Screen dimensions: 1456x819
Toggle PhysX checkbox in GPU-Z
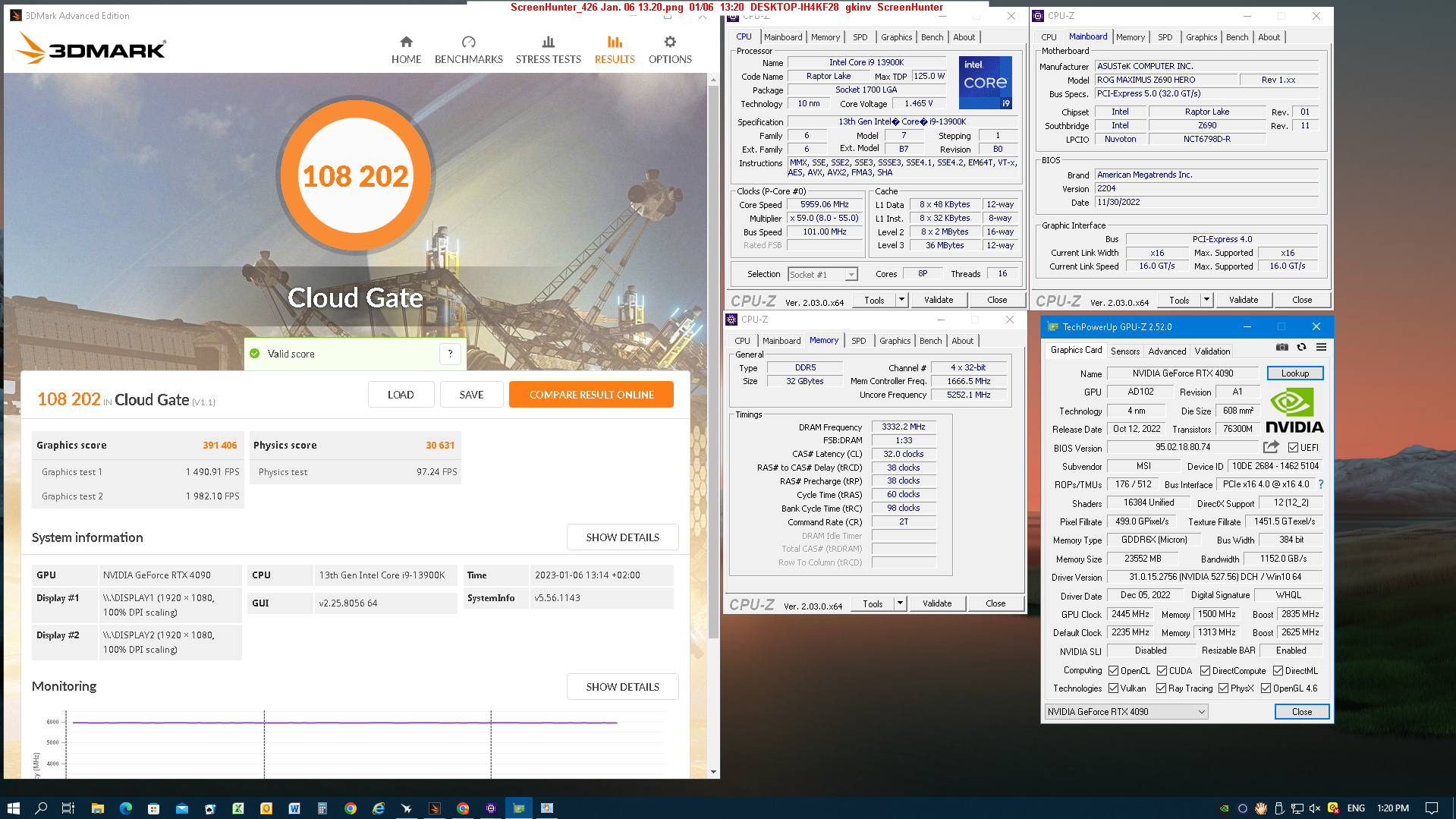[1223, 688]
